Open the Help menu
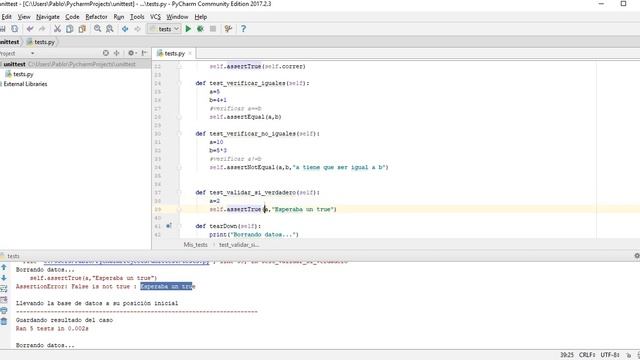Viewport: 640px width, 360px height. (x=201, y=17)
